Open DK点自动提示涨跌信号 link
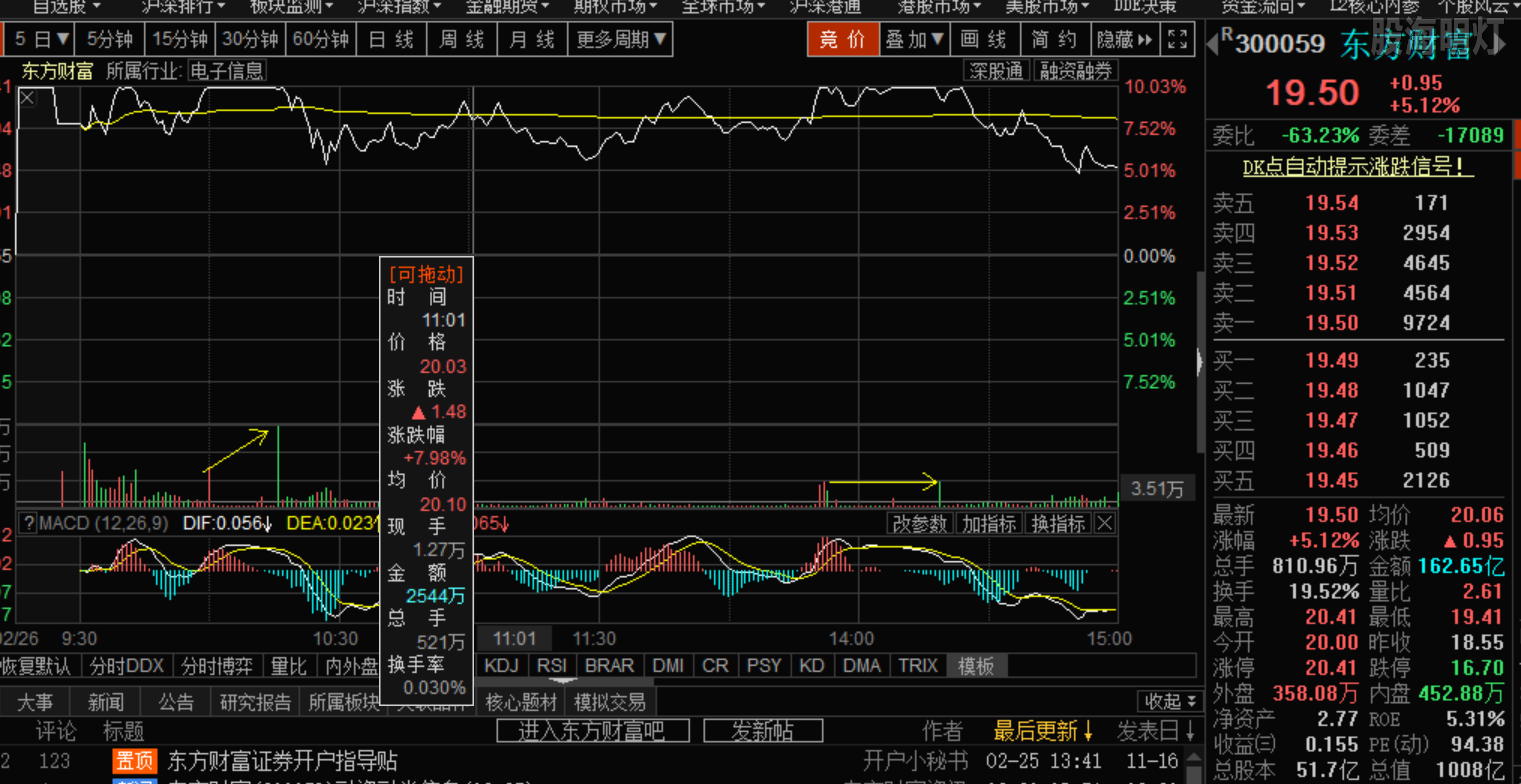Viewport: 1521px width, 784px height. pyautogui.click(x=1359, y=167)
